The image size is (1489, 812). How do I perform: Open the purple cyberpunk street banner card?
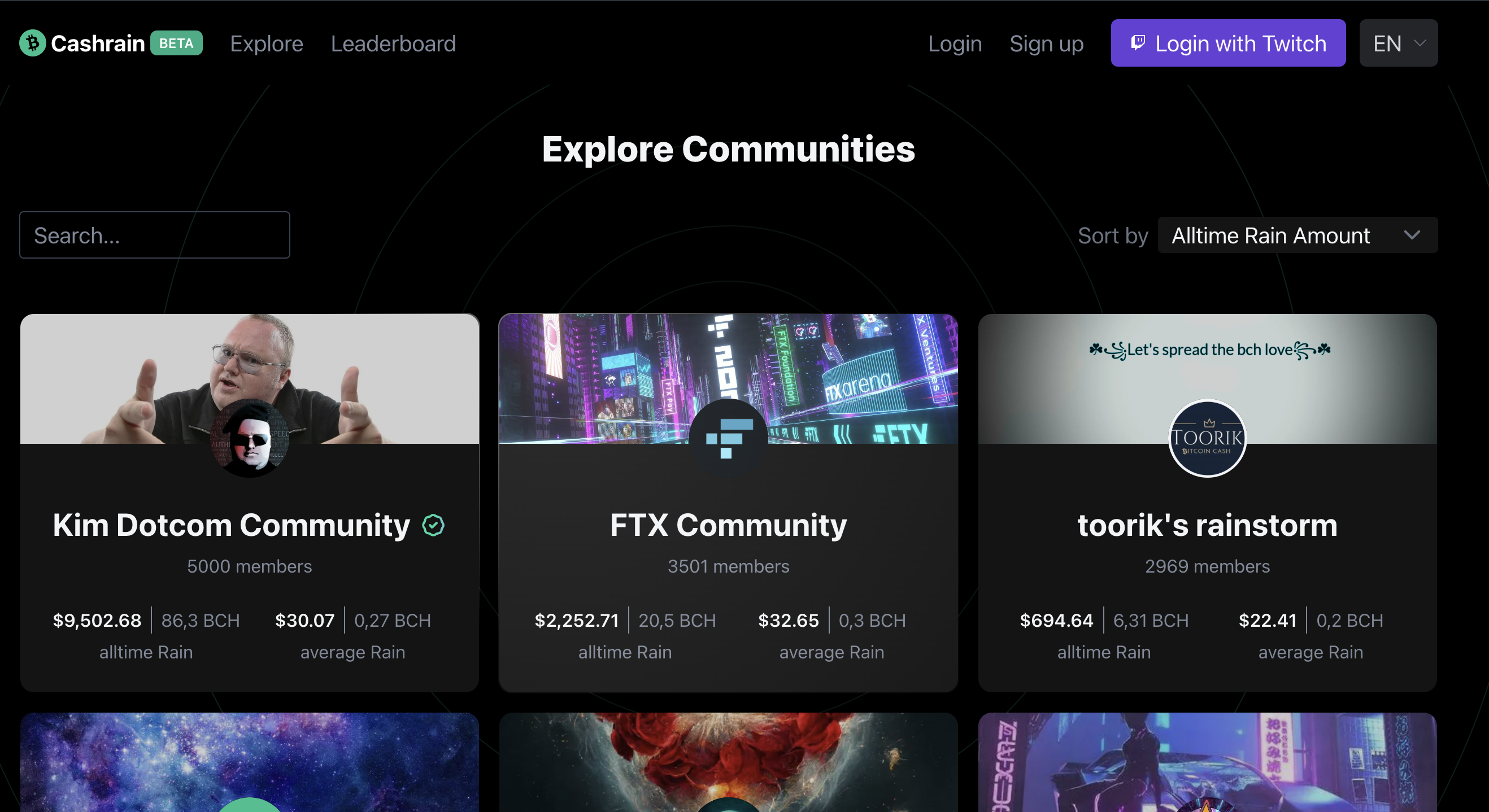pos(1208,762)
